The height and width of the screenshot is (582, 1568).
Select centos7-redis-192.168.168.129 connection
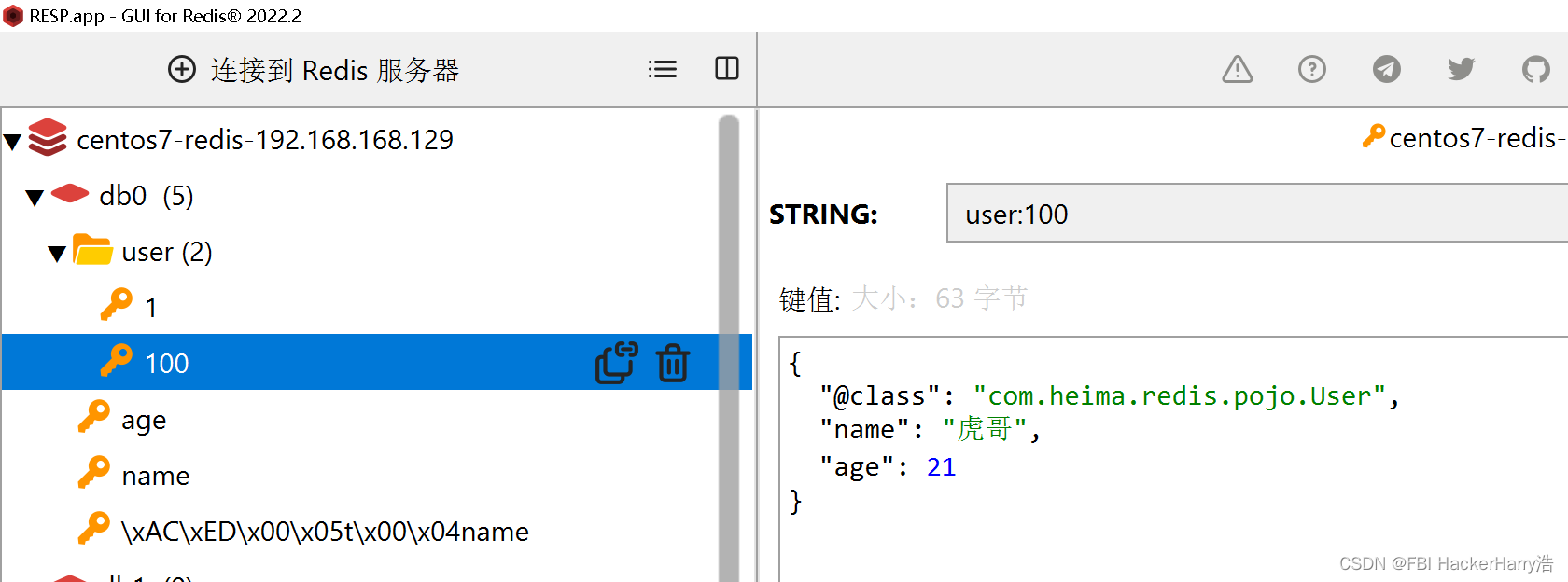click(x=265, y=140)
